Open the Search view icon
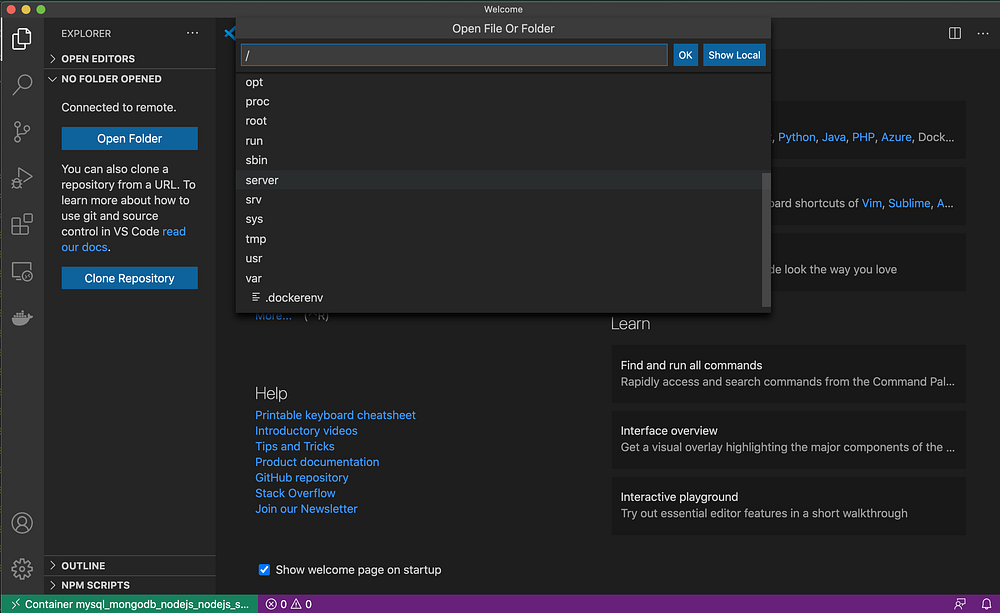Image resolution: width=1000 pixels, height=613 pixels. 22,84
